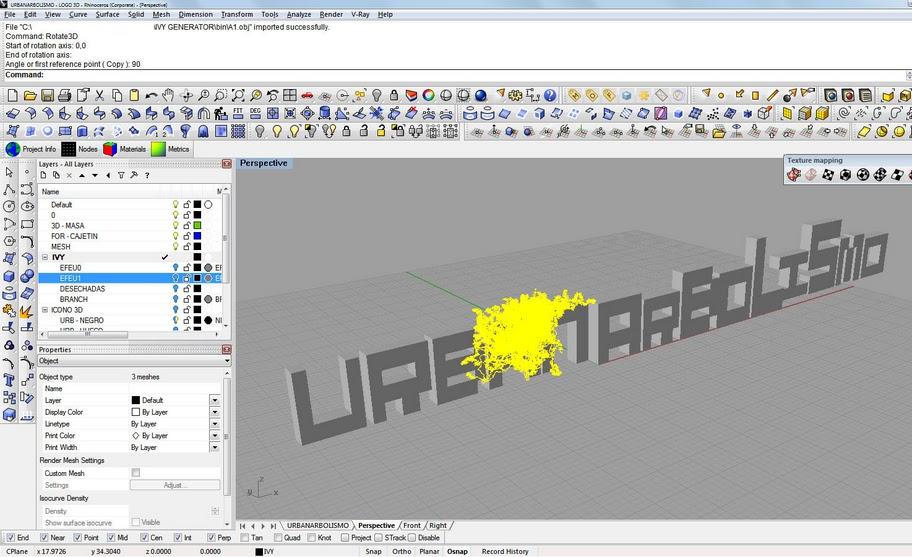Open the Display Color dropdown arrow

click(215, 412)
